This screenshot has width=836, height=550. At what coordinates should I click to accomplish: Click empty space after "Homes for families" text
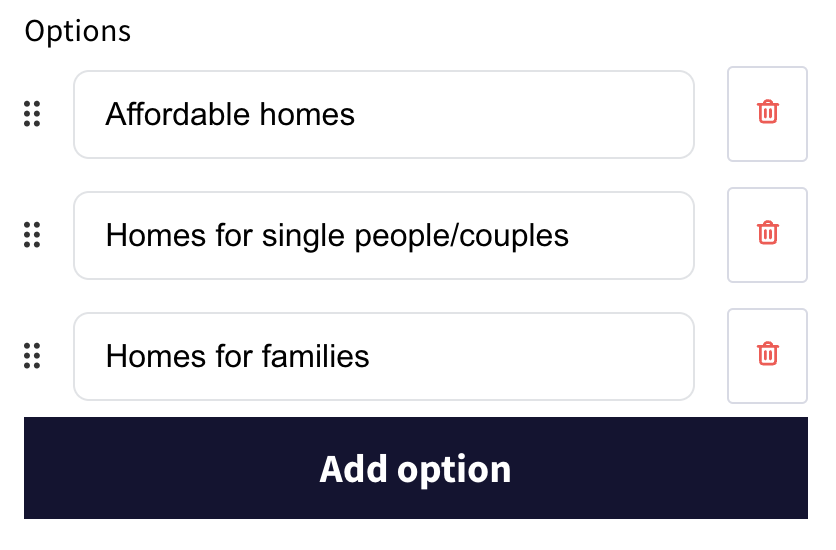click(x=530, y=356)
